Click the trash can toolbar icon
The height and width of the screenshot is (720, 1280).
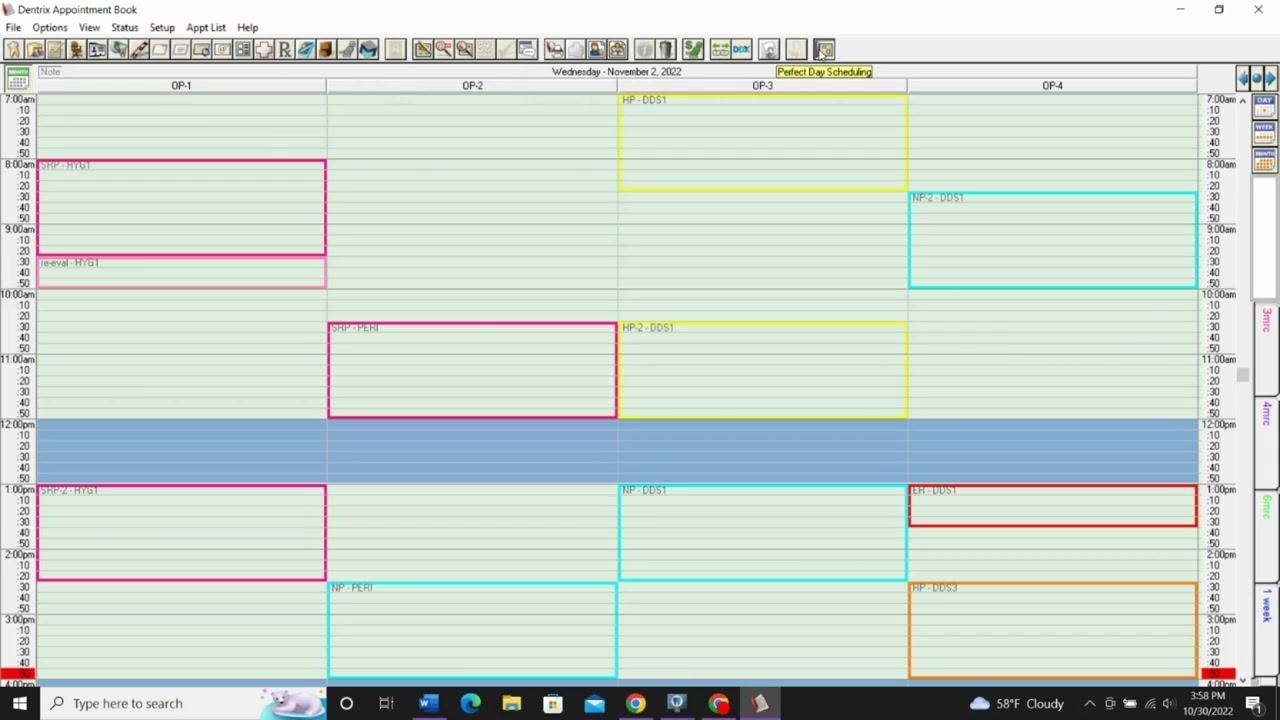(x=666, y=49)
